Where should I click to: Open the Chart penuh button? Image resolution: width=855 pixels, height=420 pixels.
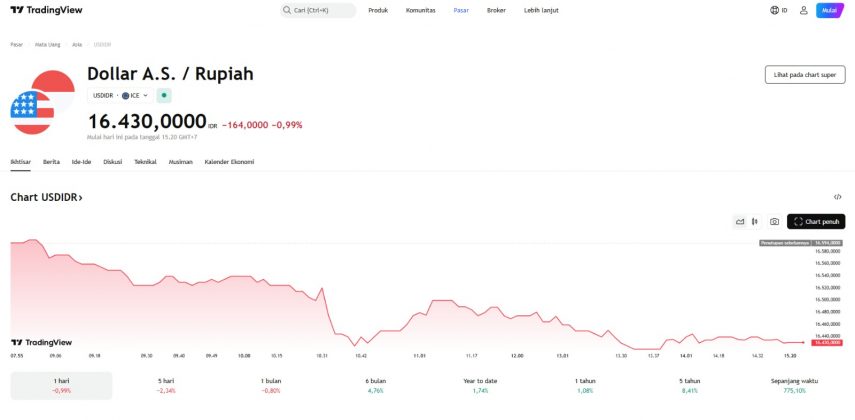(x=816, y=221)
